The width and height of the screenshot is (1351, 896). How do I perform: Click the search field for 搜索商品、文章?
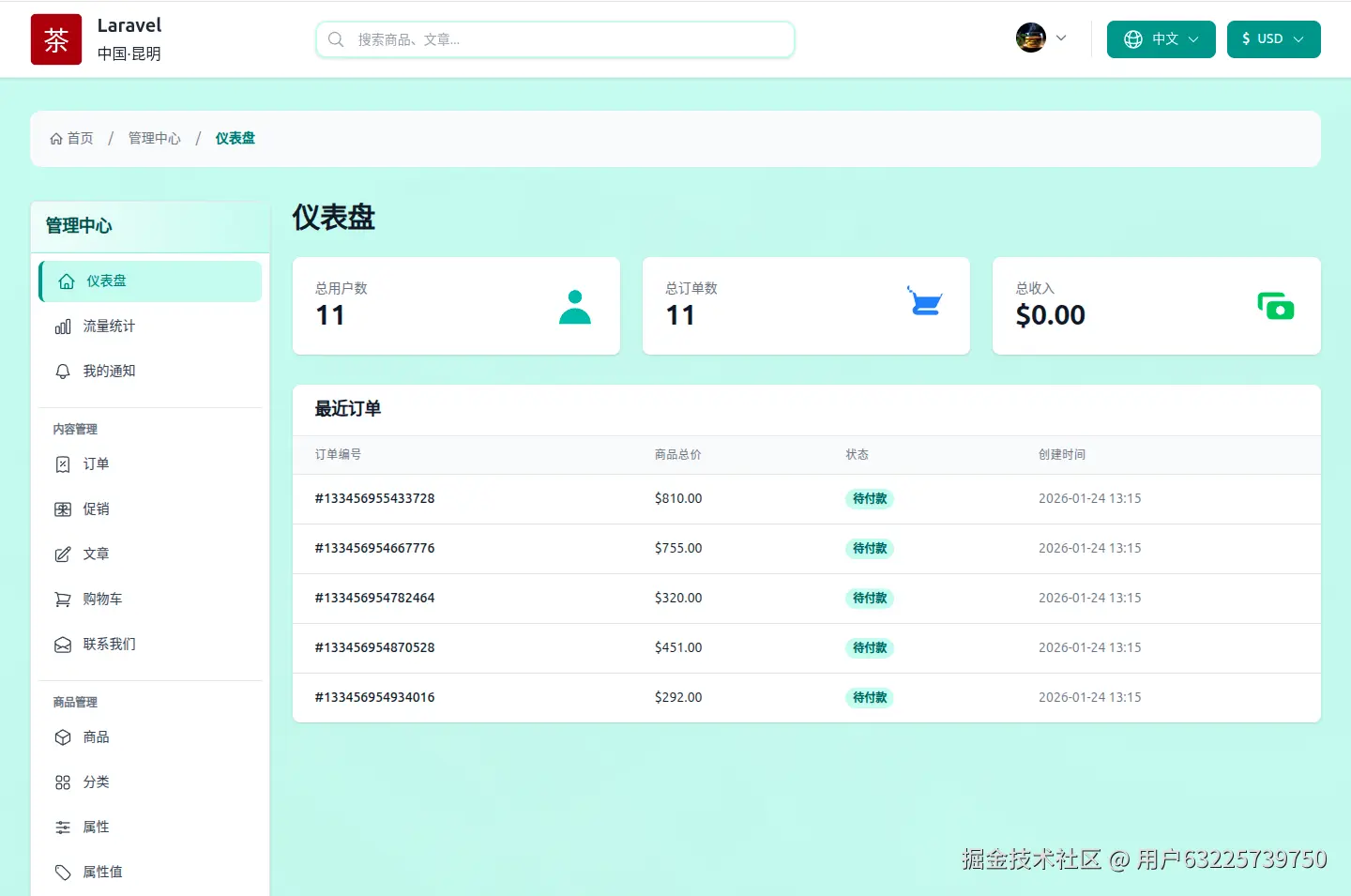click(x=554, y=39)
